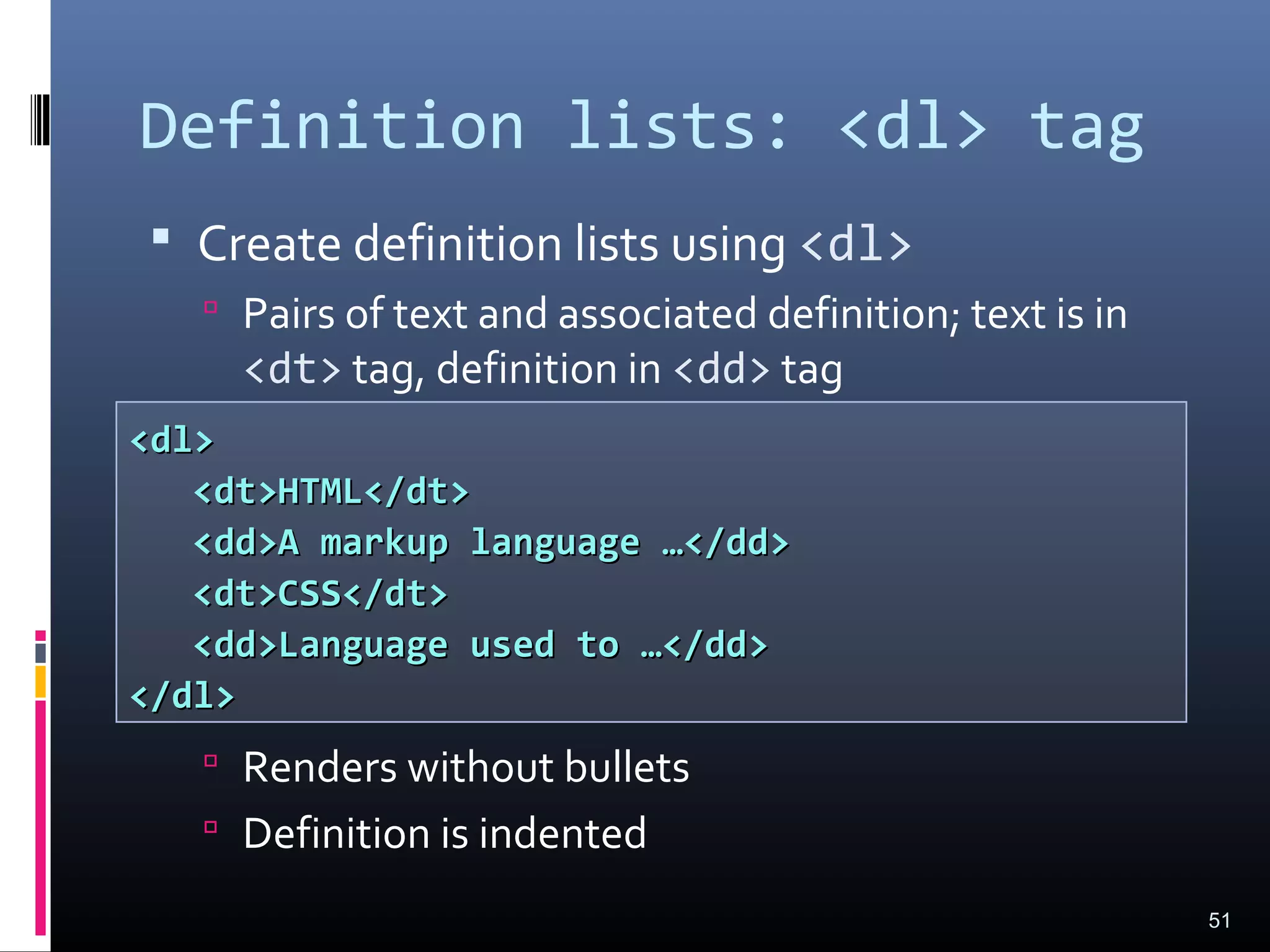Image resolution: width=1270 pixels, height=952 pixels.
Task: Click the long pink vertical bar at left
Action: click(x=40, y=817)
